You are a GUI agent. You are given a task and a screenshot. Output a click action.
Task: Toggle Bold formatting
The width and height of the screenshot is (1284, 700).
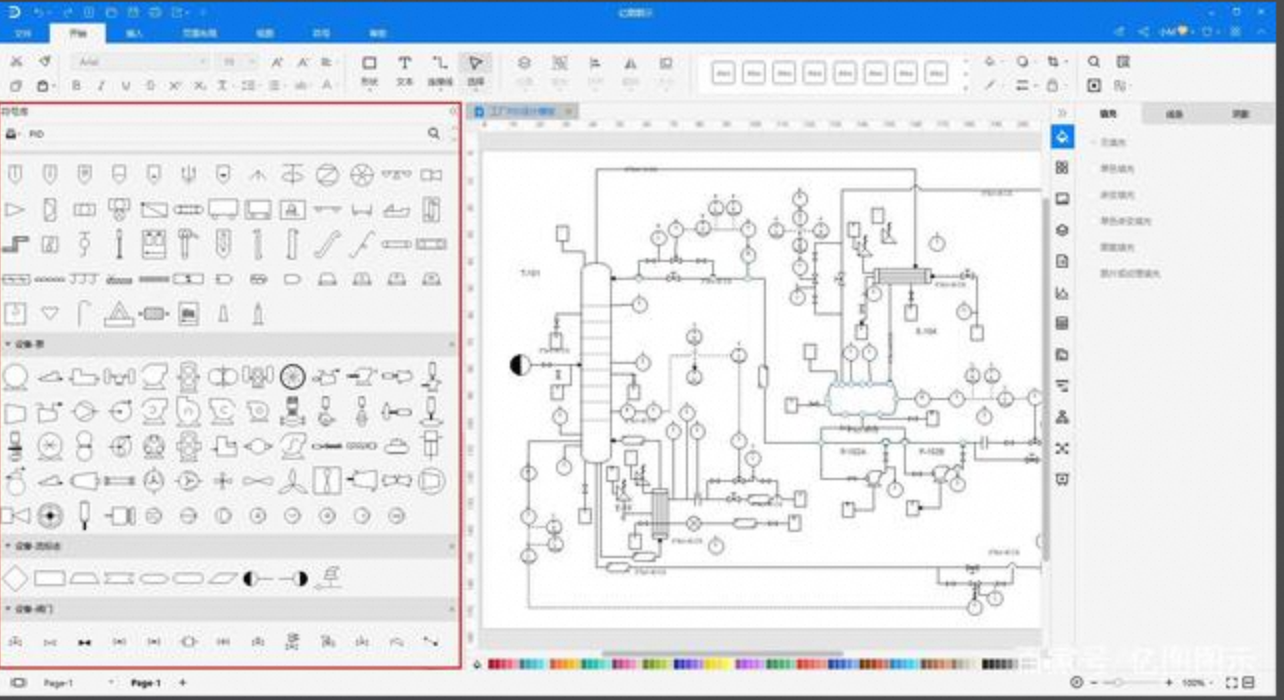76,86
